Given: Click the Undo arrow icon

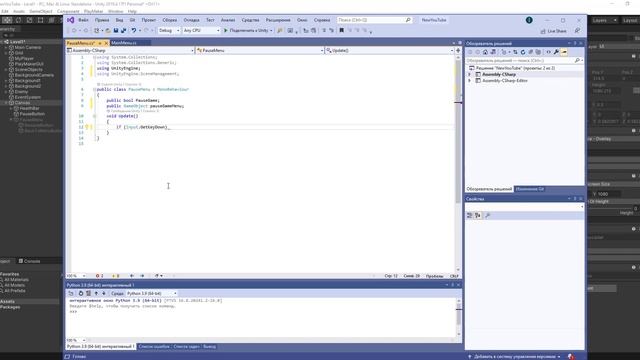Looking at the screenshot, I should (133, 31).
